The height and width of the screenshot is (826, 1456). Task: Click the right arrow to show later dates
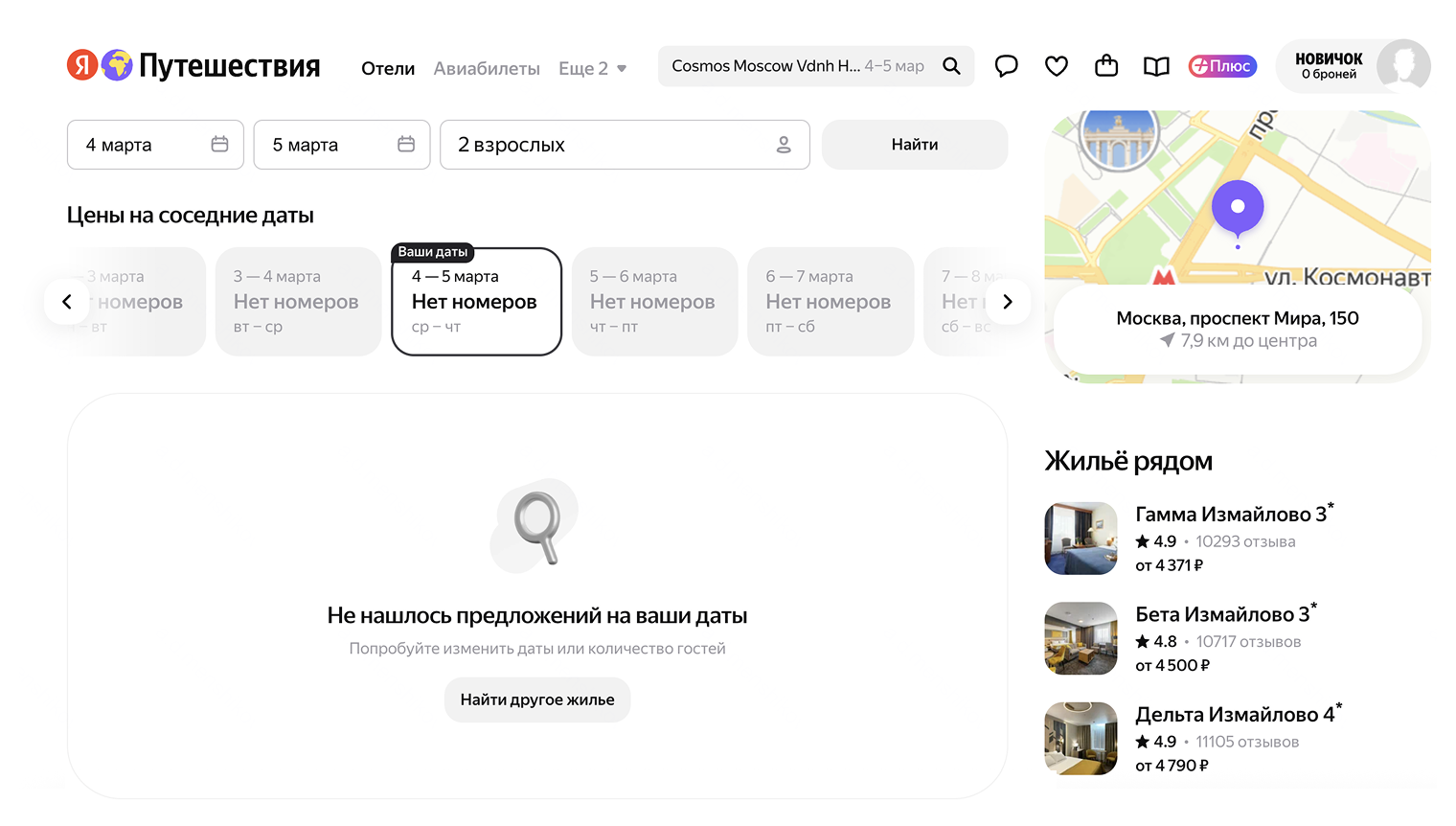1008,301
